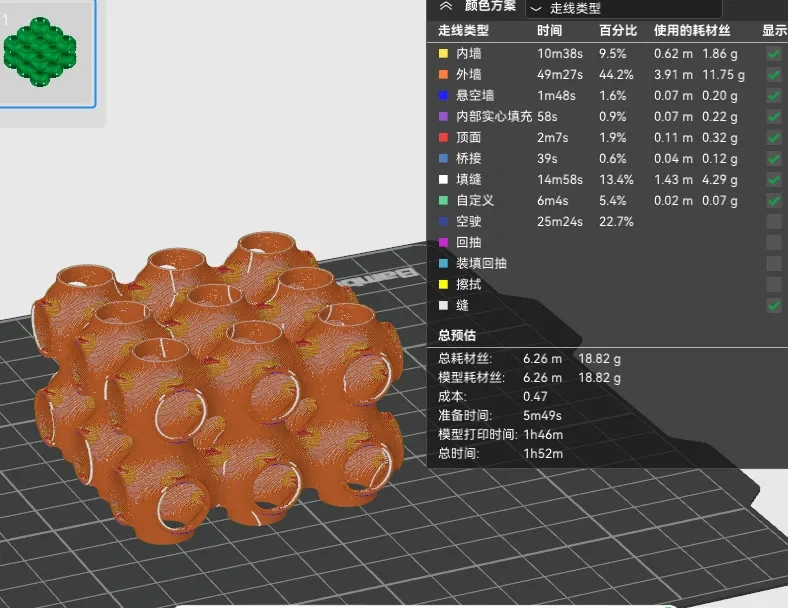Click the orange sliced lattice model
The height and width of the screenshot is (608, 788).
point(216,387)
